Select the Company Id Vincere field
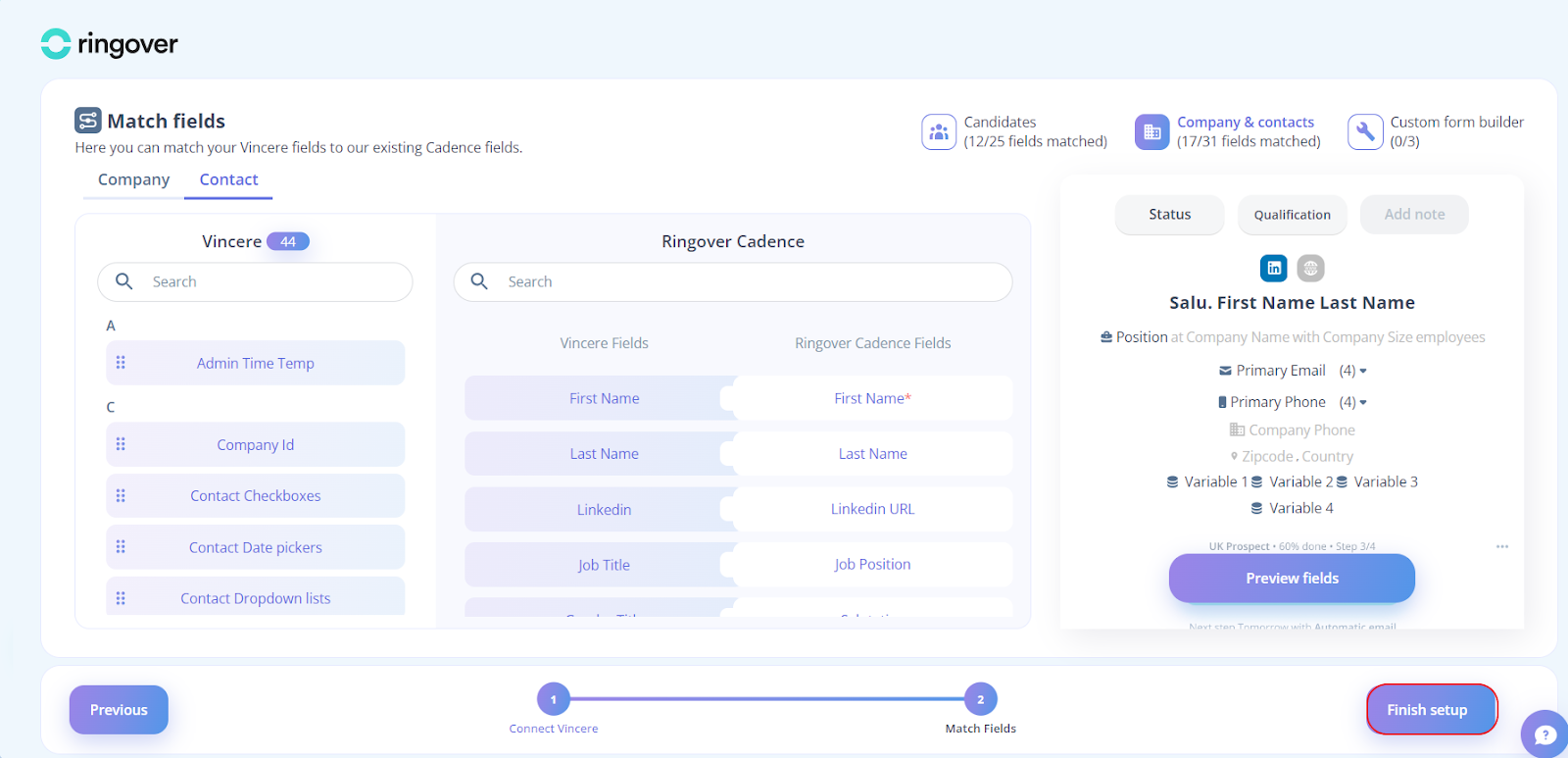Image resolution: width=1568 pixels, height=758 pixels. [255, 444]
